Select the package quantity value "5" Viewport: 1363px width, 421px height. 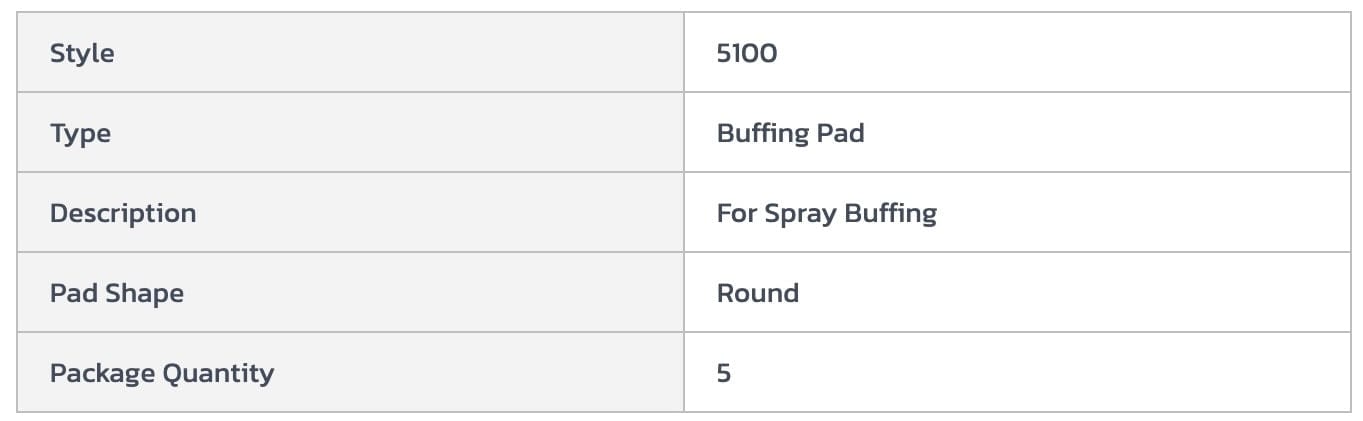coord(724,373)
